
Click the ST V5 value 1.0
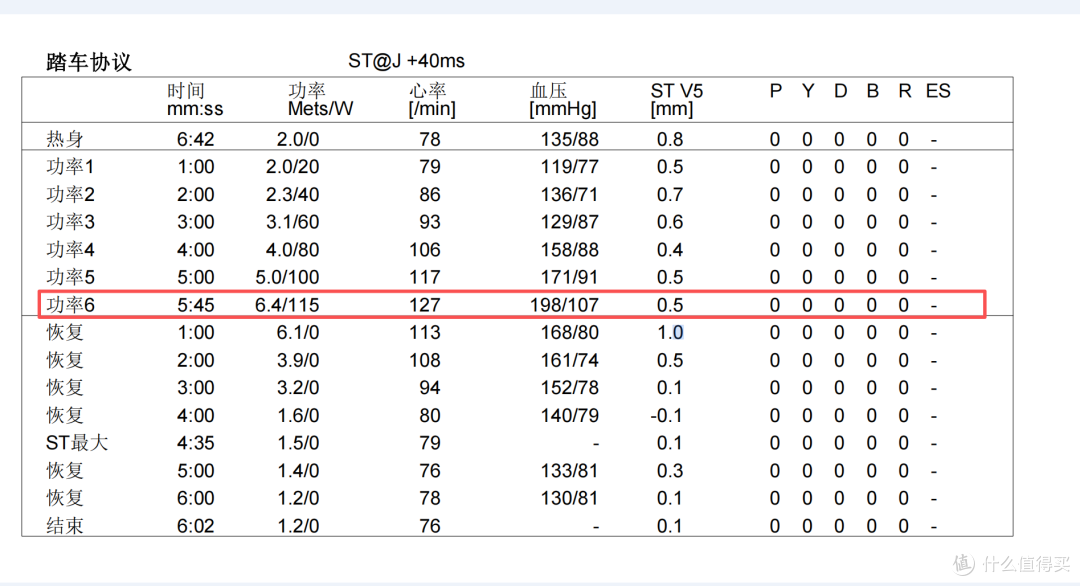[670, 333]
